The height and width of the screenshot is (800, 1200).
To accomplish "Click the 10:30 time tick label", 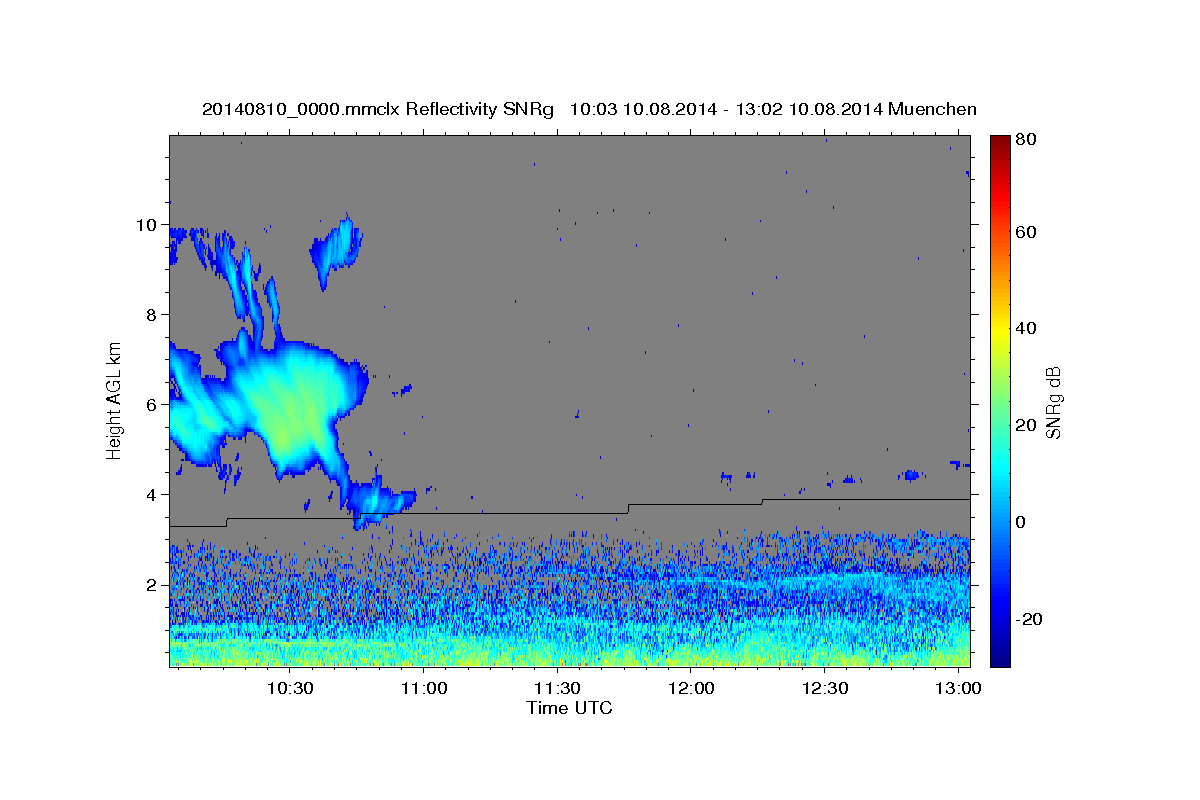I will coord(291,689).
